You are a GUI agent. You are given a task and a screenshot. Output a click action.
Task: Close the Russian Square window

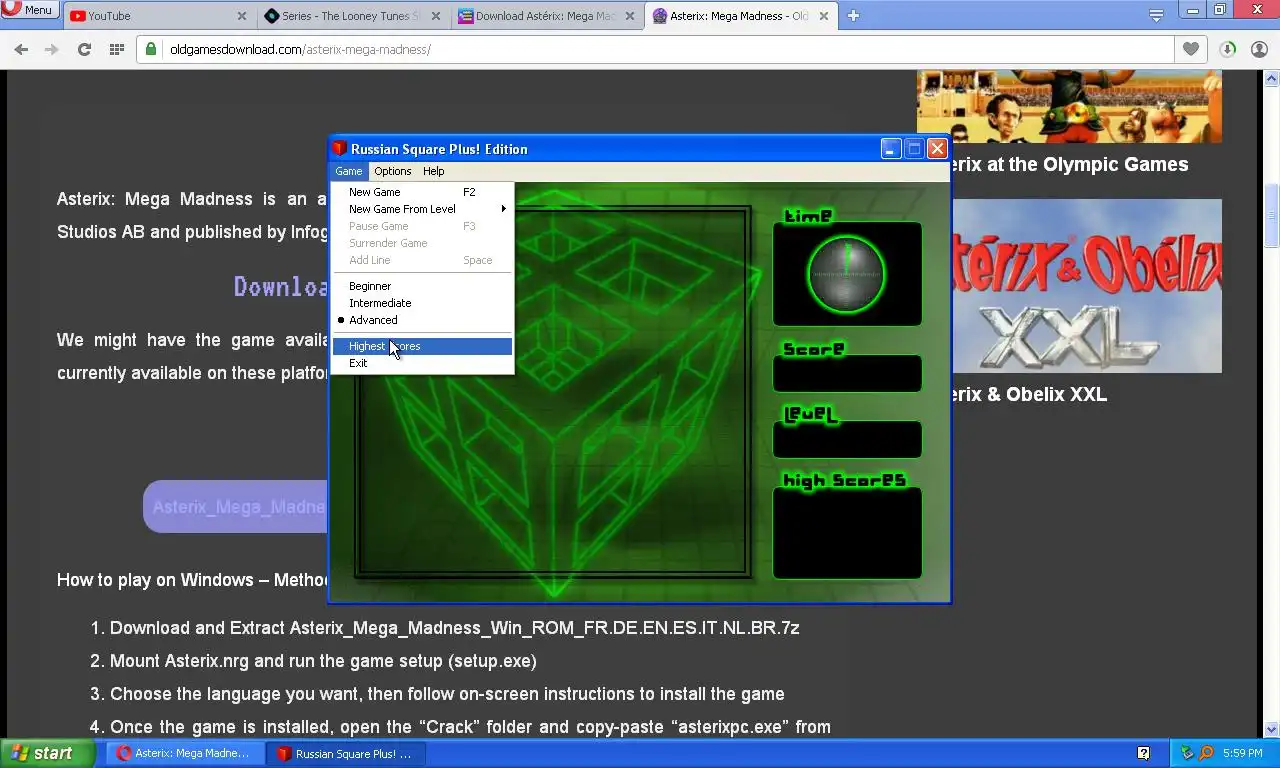[x=937, y=149]
